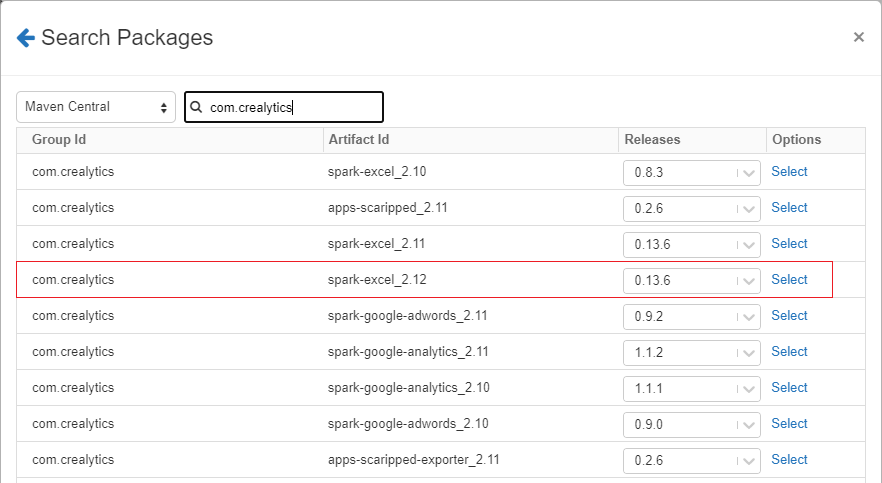Open the releases dropdown for spark-google-analytics_2.10
The image size is (882, 483).
(691, 389)
